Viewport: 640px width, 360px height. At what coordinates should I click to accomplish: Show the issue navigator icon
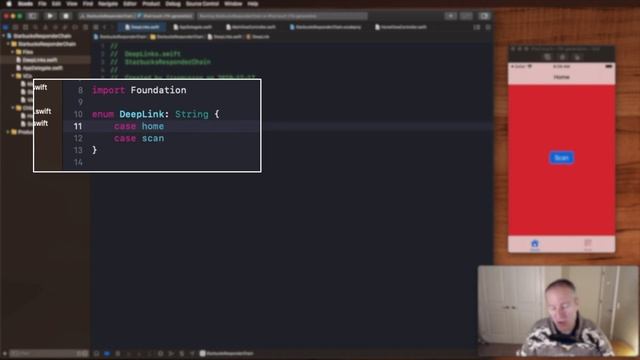coord(45,27)
